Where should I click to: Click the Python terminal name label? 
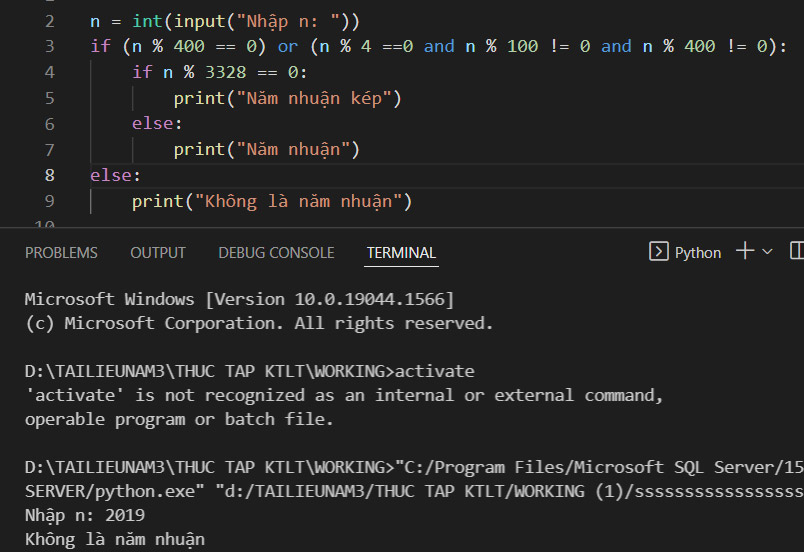[698, 253]
